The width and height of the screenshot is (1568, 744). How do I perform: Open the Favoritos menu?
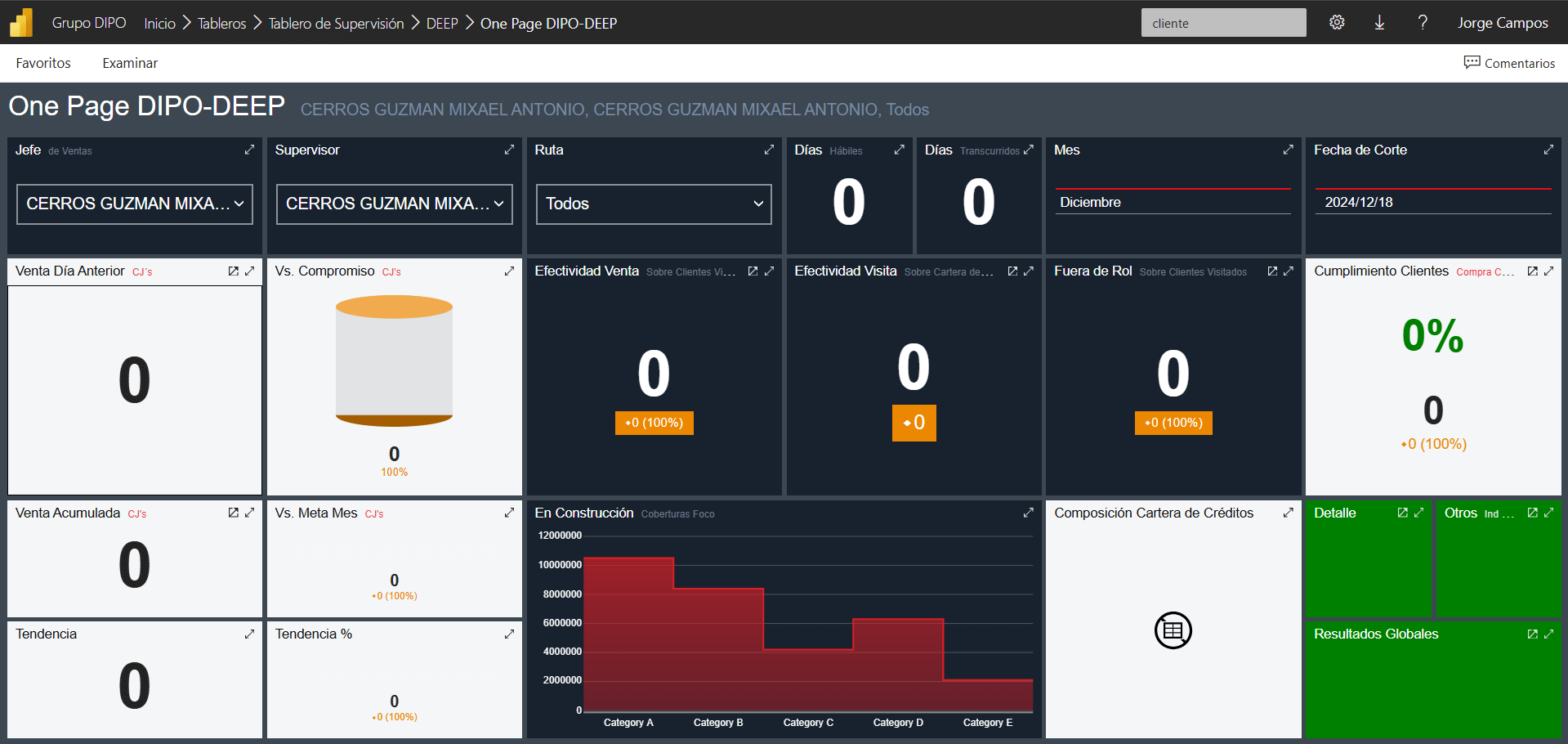coord(43,63)
